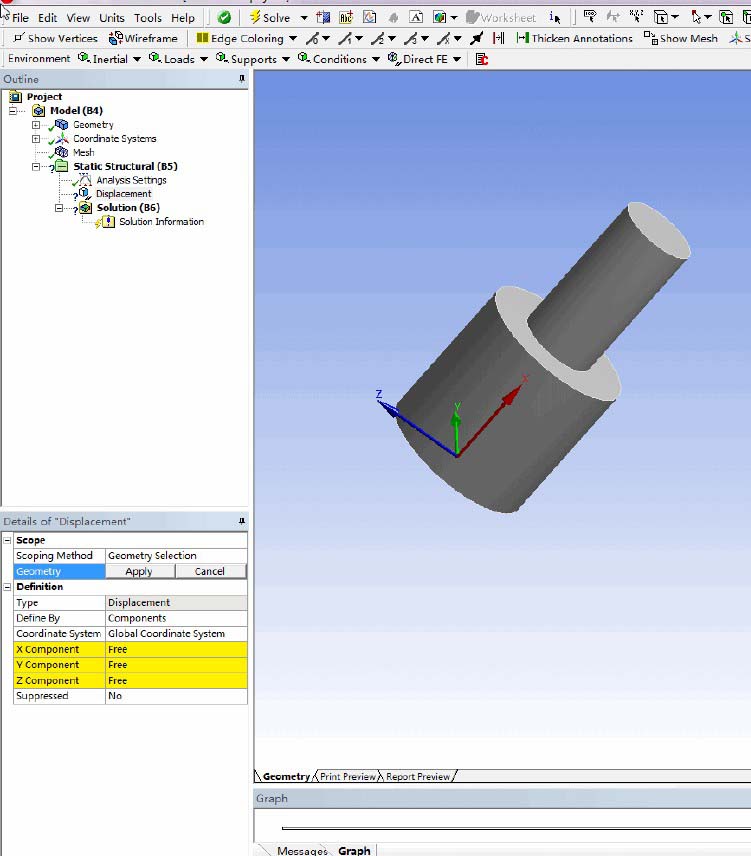Viewport: 751px width, 856px height.
Task: Click the Y Component Free value field
Action: click(176, 664)
